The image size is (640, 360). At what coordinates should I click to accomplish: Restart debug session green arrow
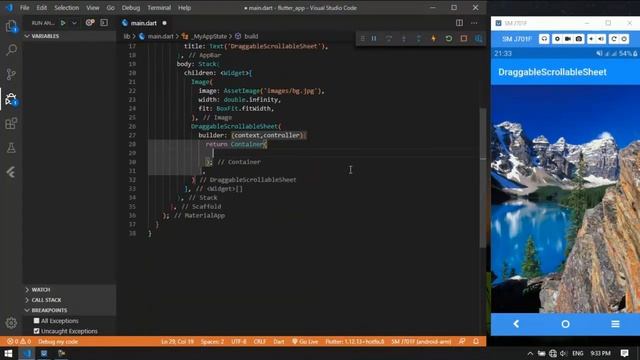point(449,39)
